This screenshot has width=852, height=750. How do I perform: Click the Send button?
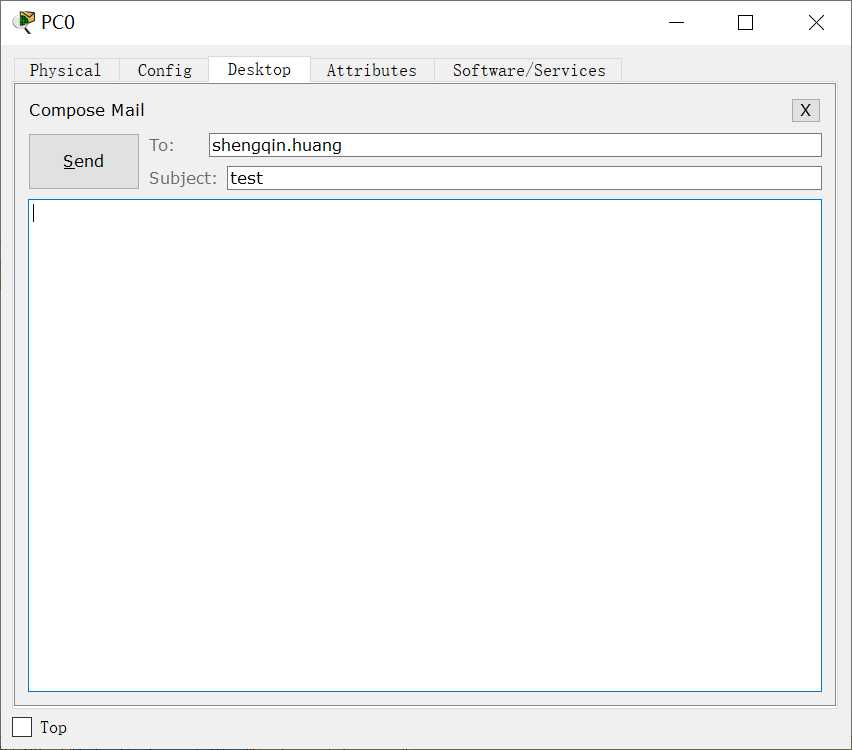pos(84,161)
